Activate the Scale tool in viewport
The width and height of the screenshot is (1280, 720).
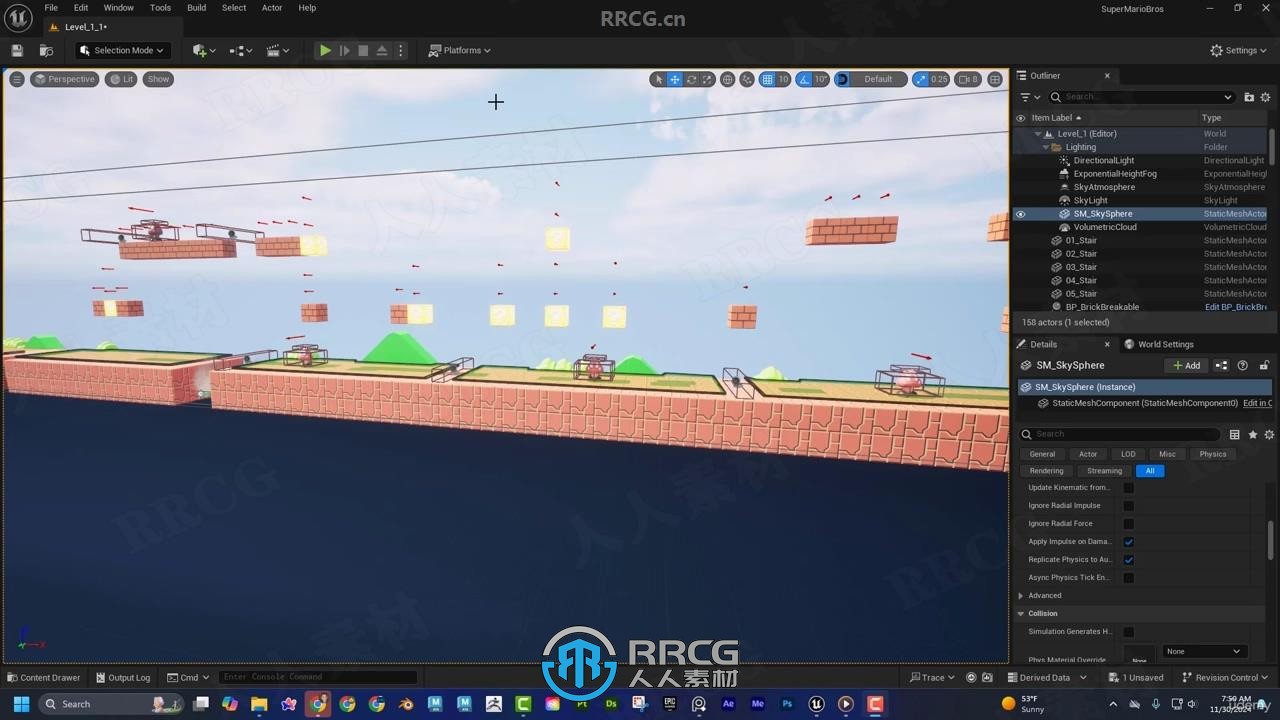707,79
